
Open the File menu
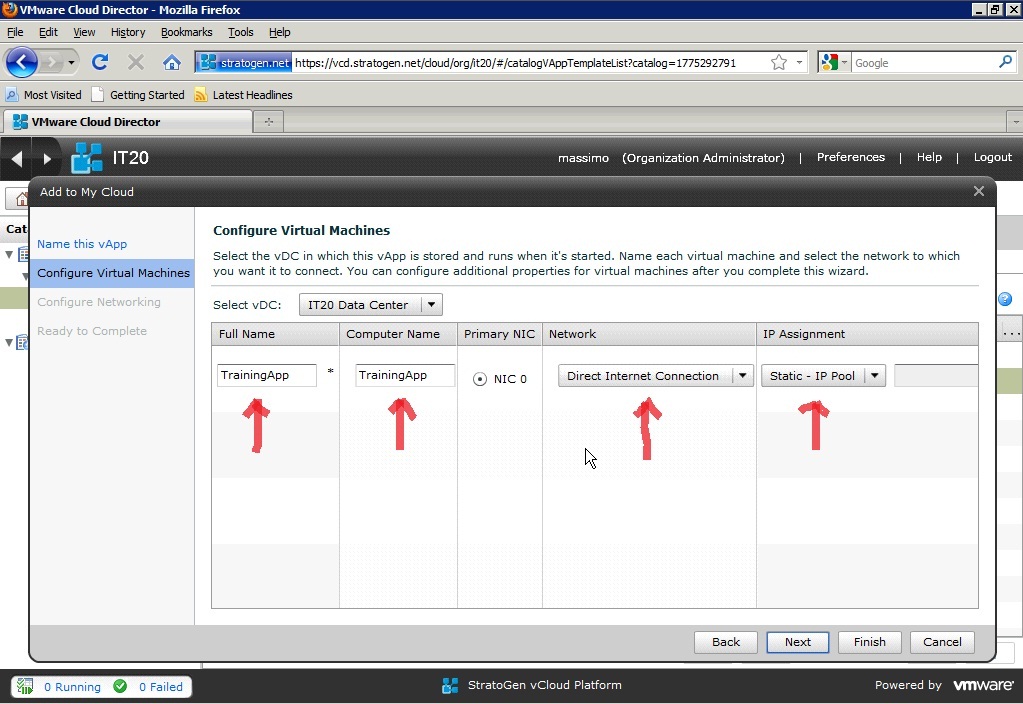point(15,32)
